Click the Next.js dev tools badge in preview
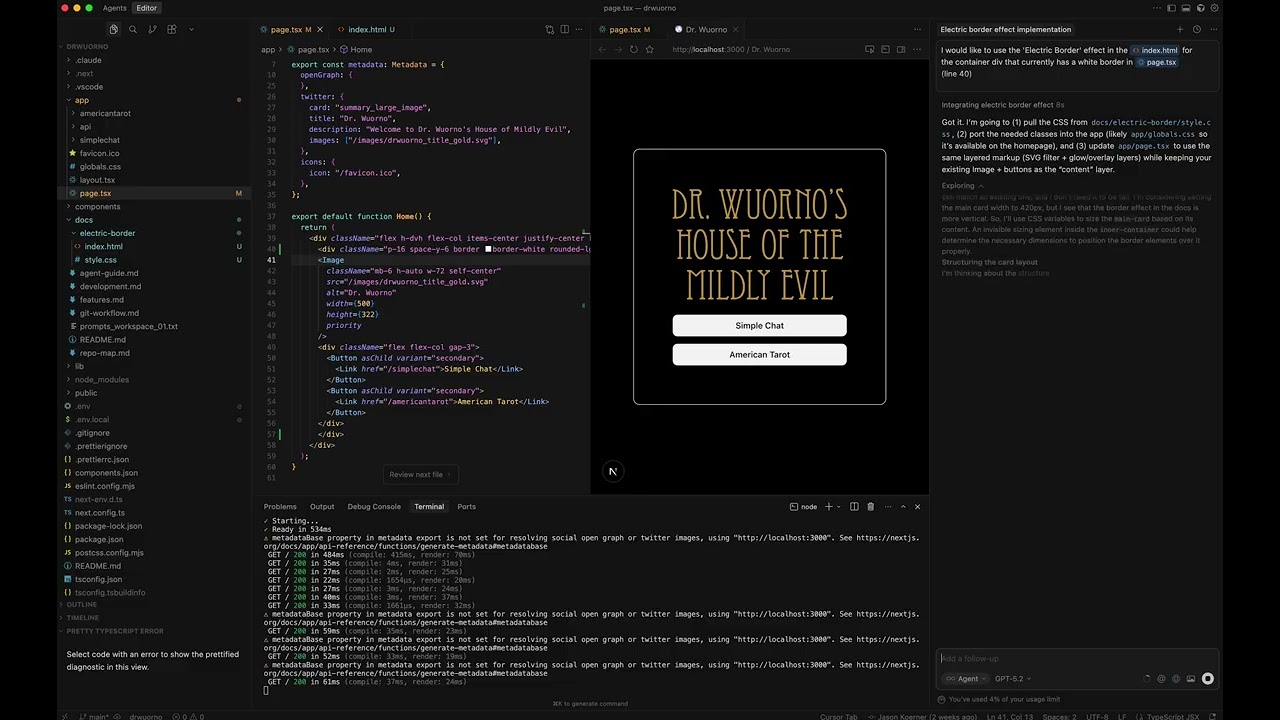 [x=613, y=471]
